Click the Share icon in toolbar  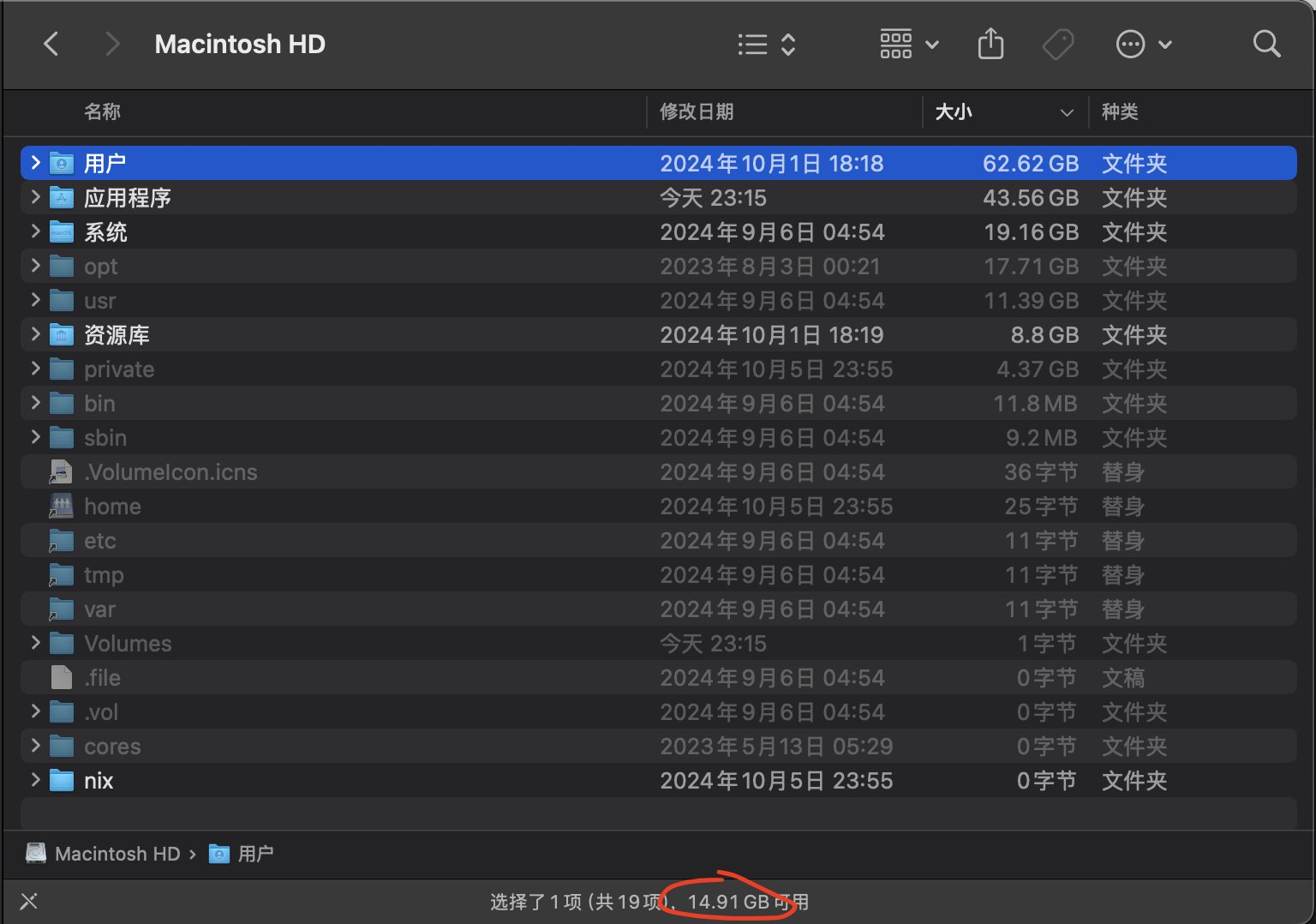(x=990, y=44)
